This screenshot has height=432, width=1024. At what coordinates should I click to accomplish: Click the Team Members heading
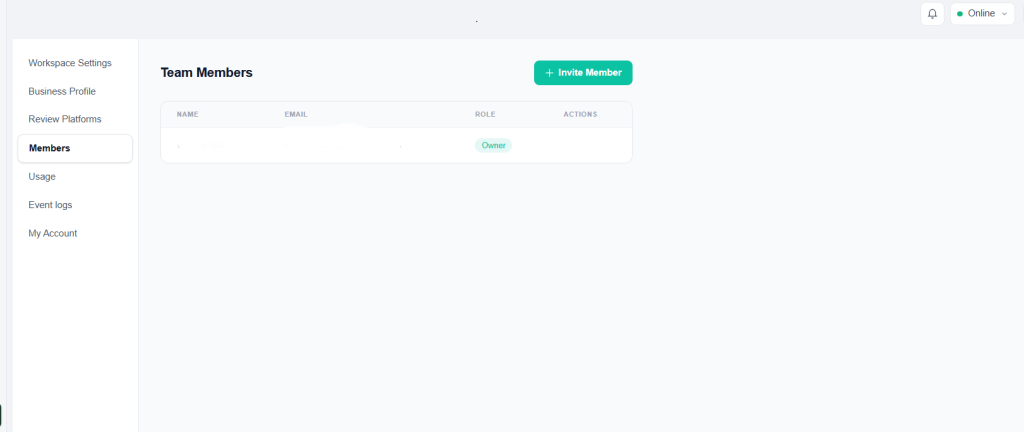[206, 72]
